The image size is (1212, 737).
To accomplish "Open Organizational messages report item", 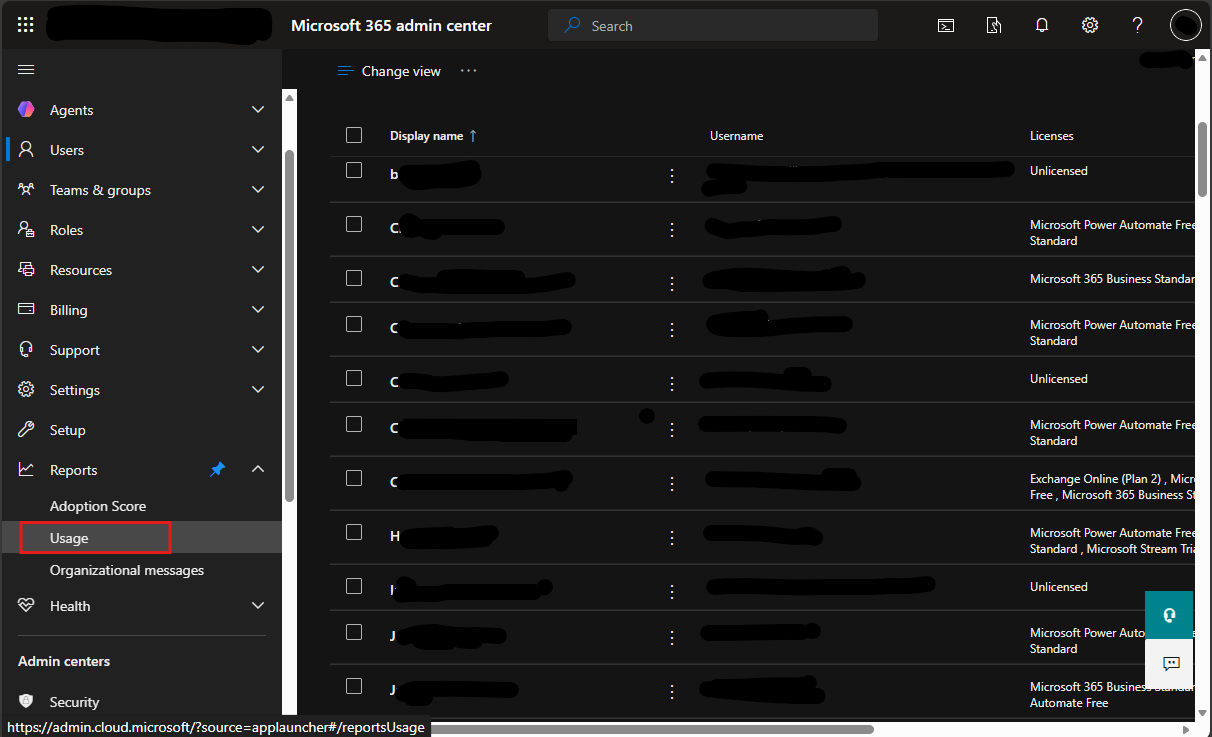I will click(x=127, y=570).
